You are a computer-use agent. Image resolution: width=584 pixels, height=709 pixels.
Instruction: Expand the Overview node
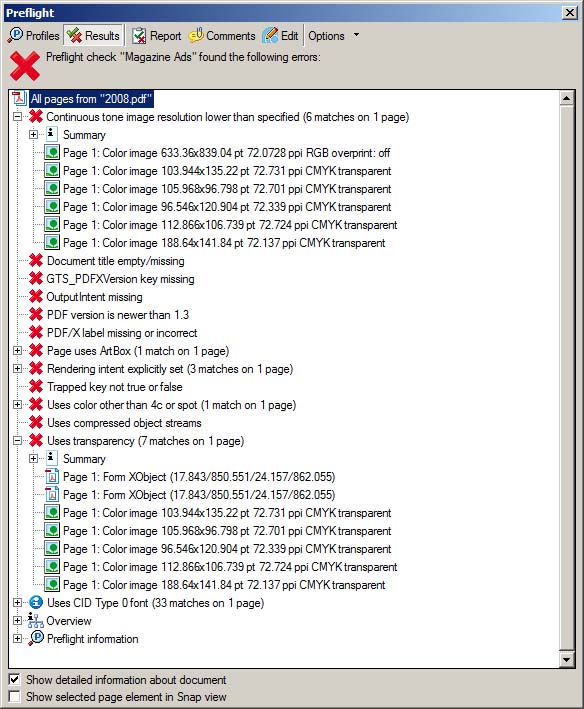point(17,621)
